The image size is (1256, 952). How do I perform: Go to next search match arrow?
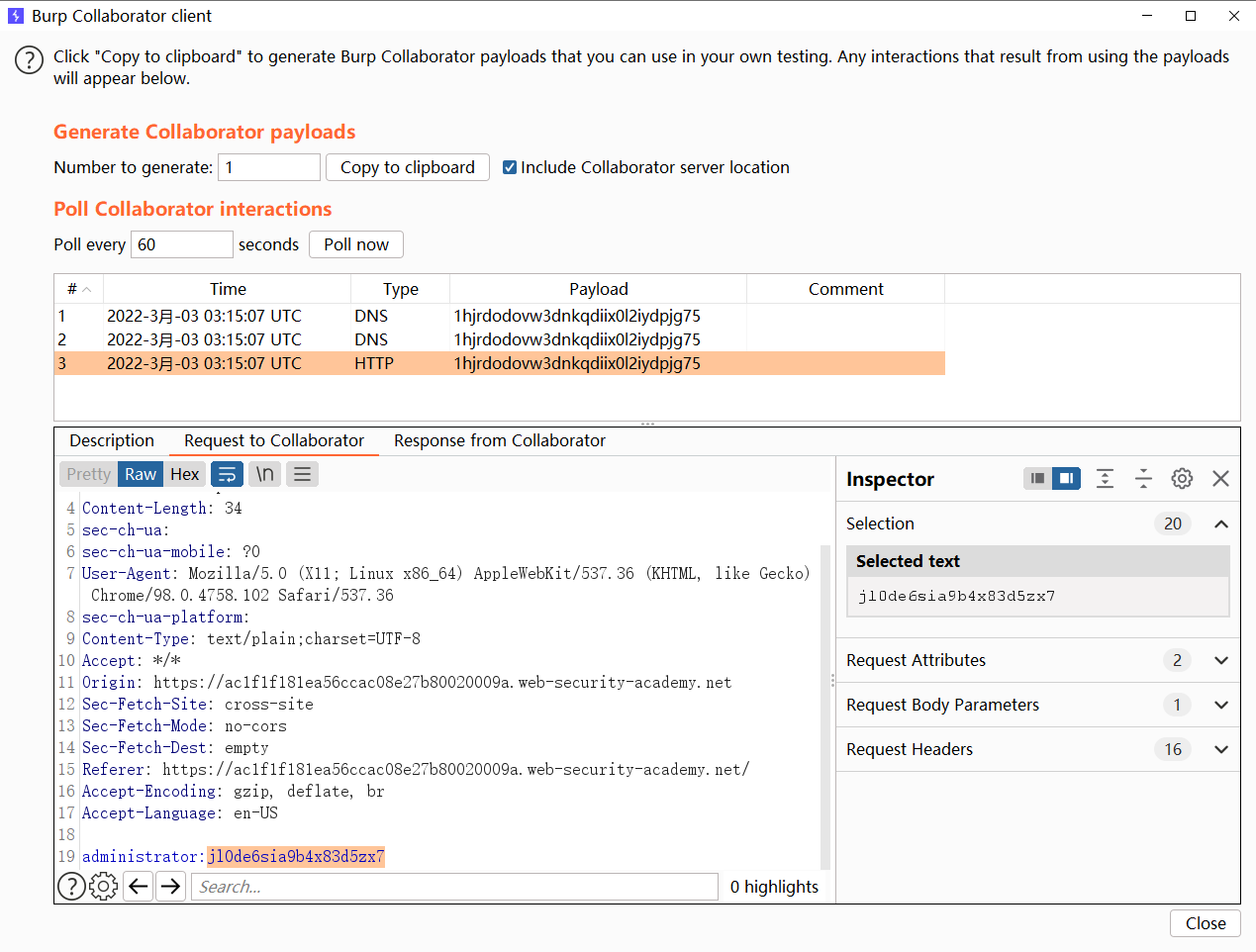pos(171,886)
